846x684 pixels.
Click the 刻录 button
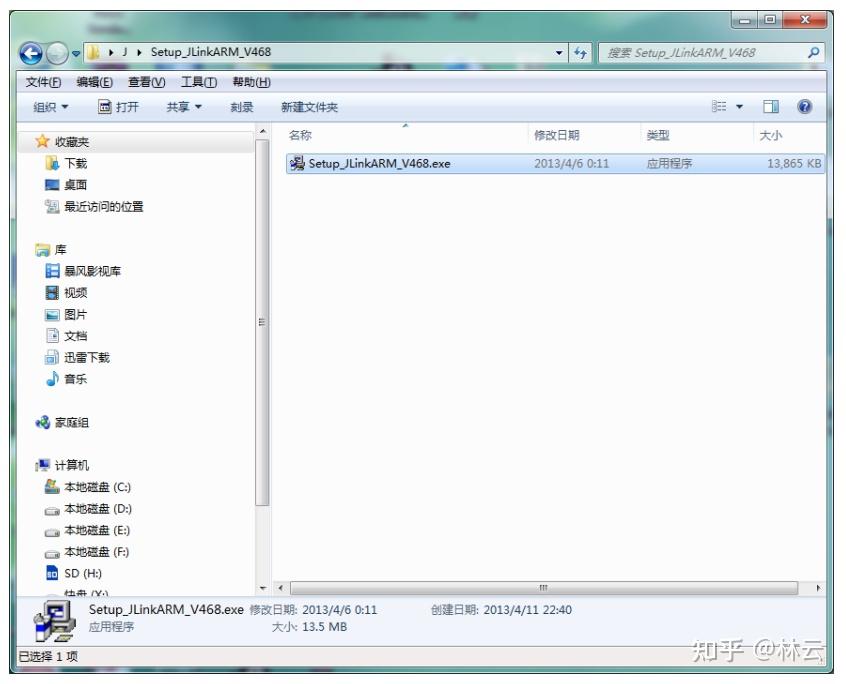pos(242,107)
